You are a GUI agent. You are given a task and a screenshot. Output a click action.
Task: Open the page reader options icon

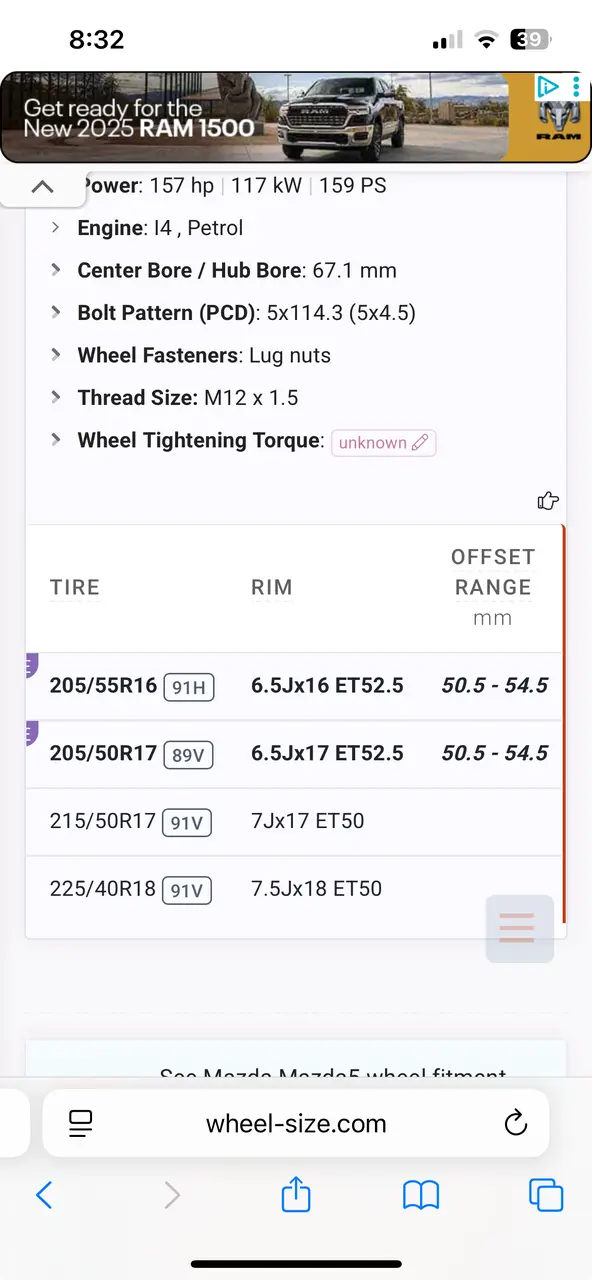(81, 1123)
